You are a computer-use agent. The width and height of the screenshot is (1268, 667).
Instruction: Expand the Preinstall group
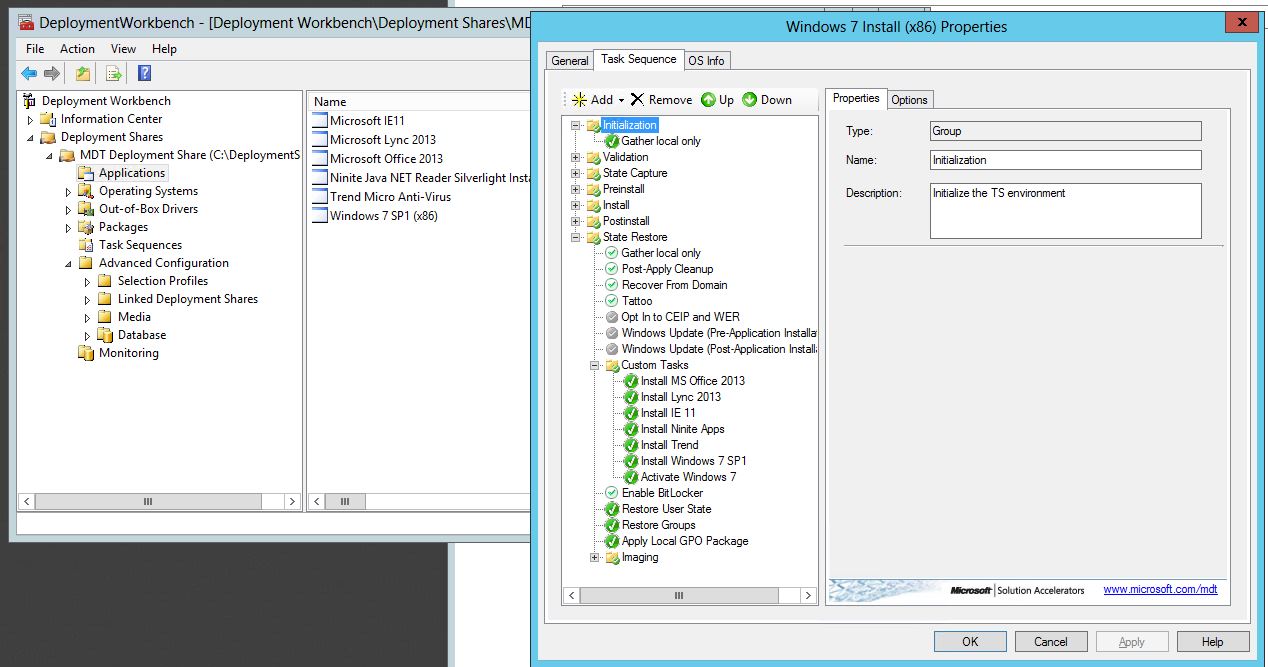tap(575, 189)
